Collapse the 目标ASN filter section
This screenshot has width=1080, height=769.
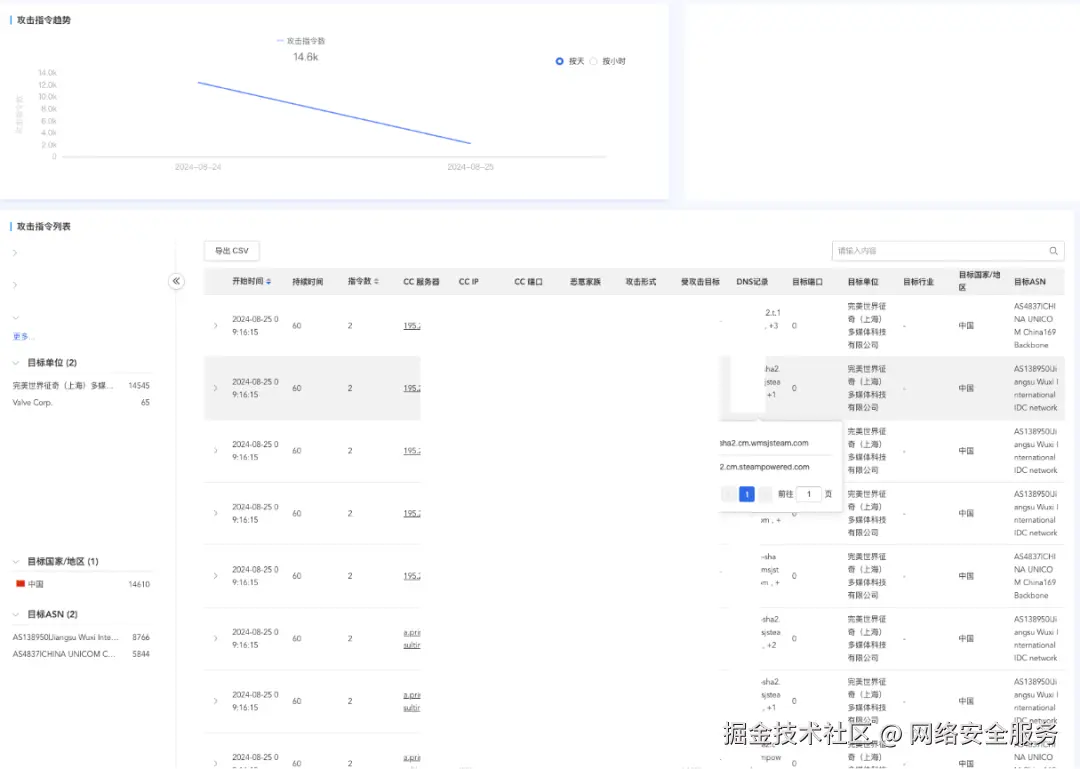tap(14, 613)
